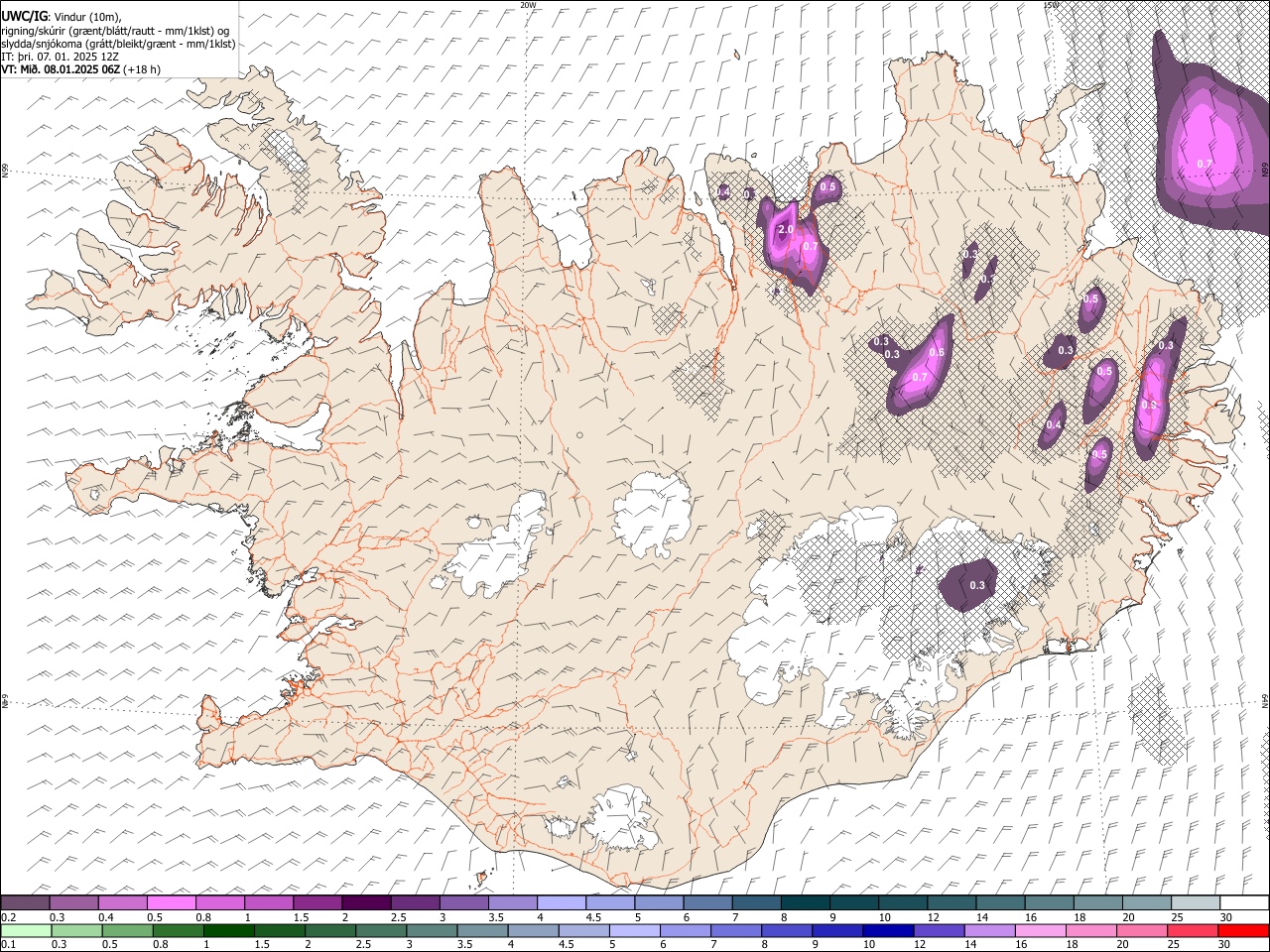Pick the deep blue lower swatch labeled 10

point(888,930)
